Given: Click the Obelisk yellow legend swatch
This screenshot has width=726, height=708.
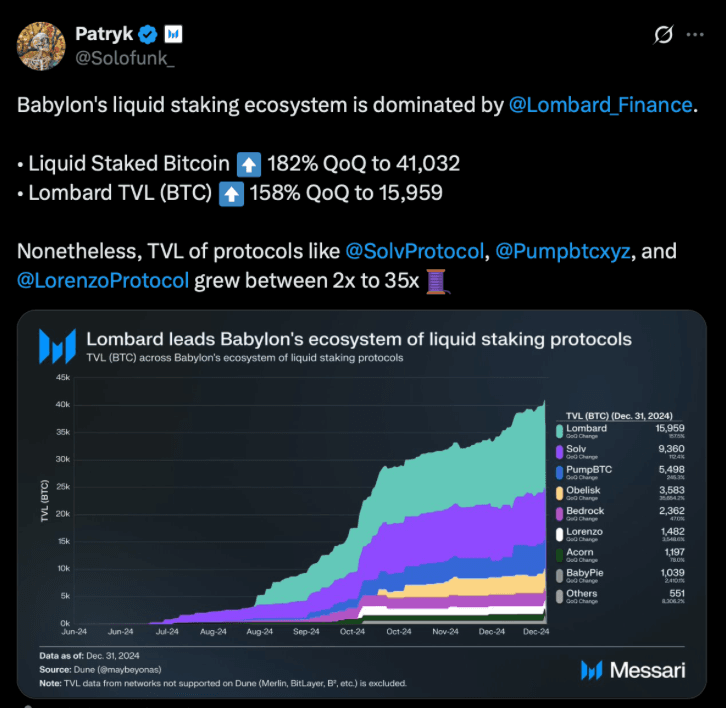Looking at the screenshot, I should [x=558, y=493].
